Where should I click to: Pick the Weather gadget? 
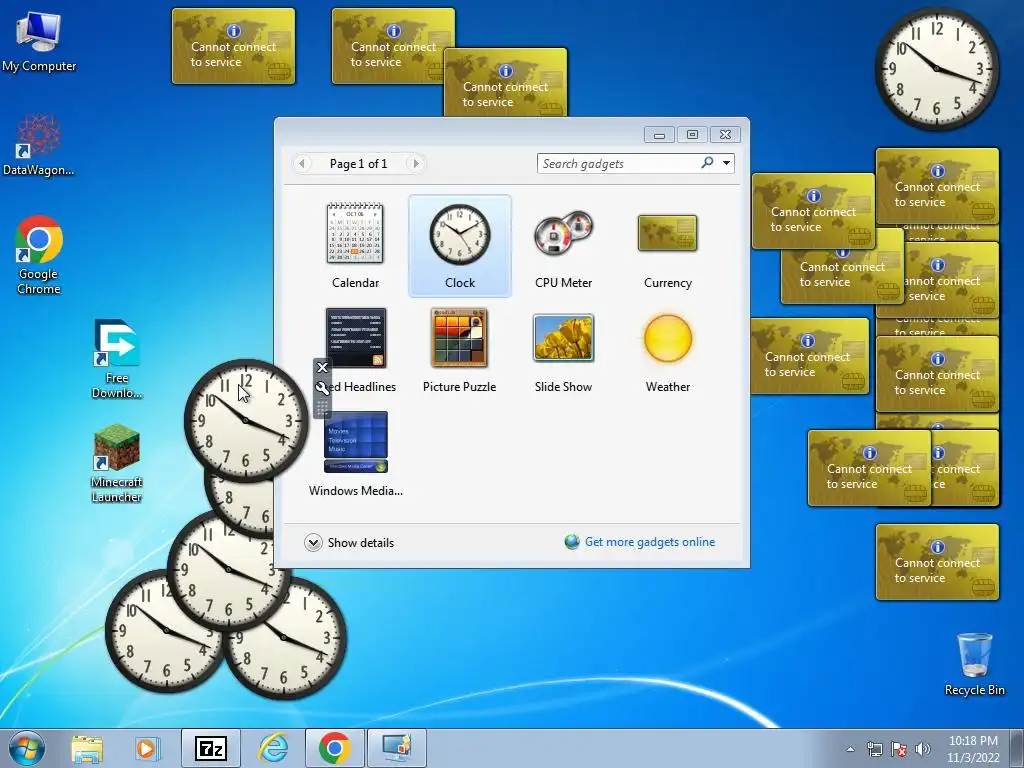click(667, 350)
